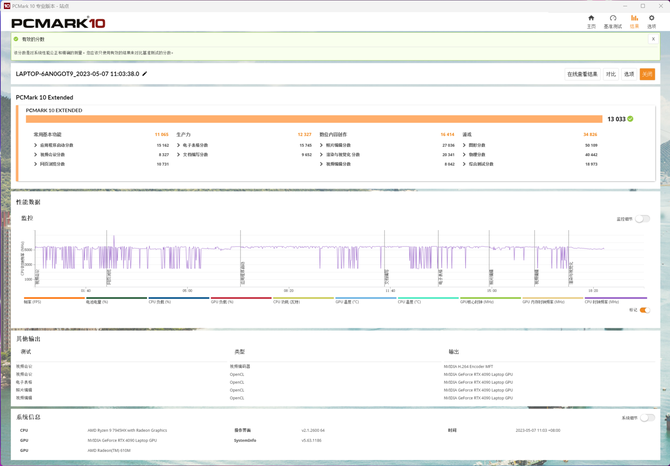The width and height of the screenshot is (670, 466).
Task: Click the app icon in the title bar
Action: click(x=7, y=6)
